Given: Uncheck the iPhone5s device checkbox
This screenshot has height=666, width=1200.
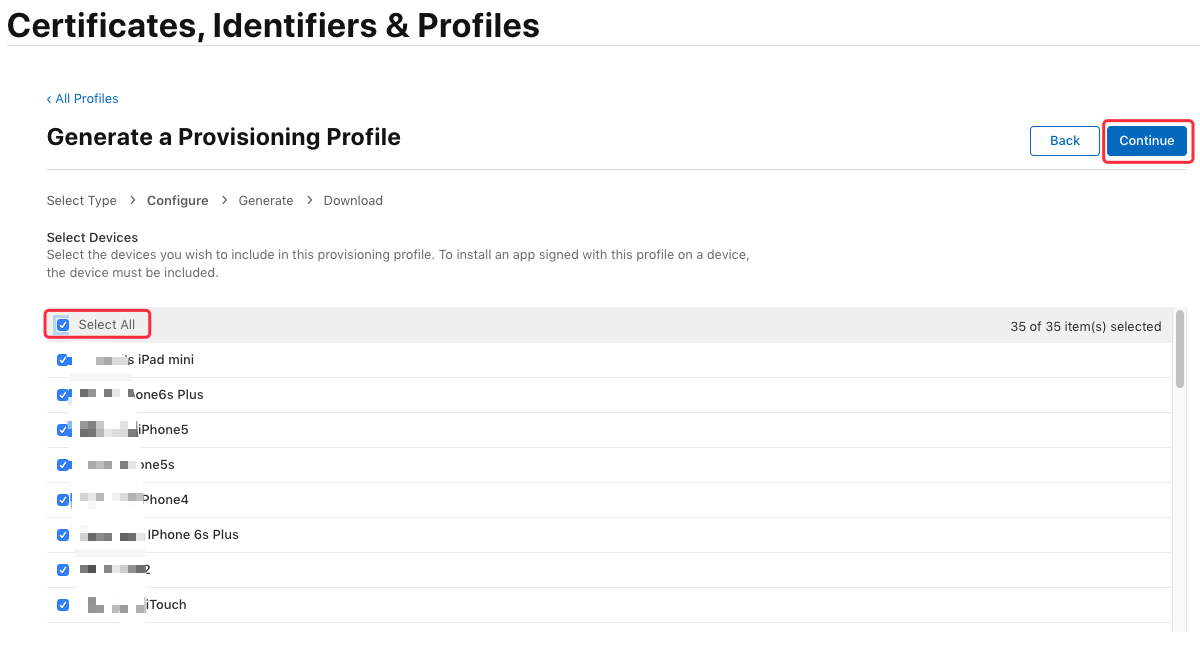Looking at the screenshot, I should coord(63,465).
